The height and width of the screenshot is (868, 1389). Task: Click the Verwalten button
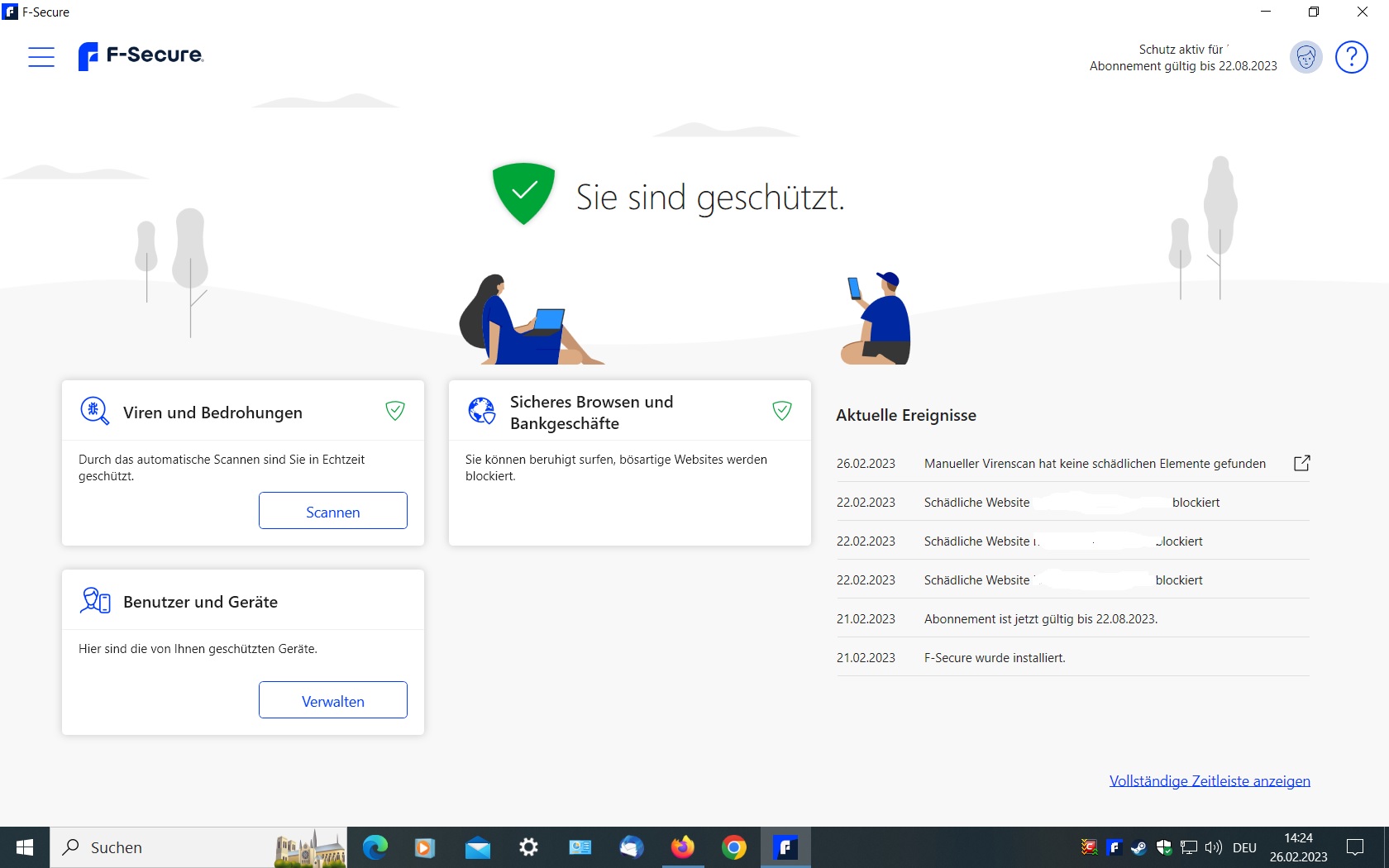coord(333,700)
